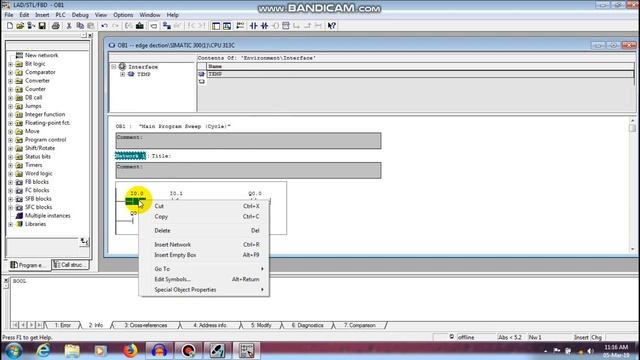Open the 1: Error tab

63,325
